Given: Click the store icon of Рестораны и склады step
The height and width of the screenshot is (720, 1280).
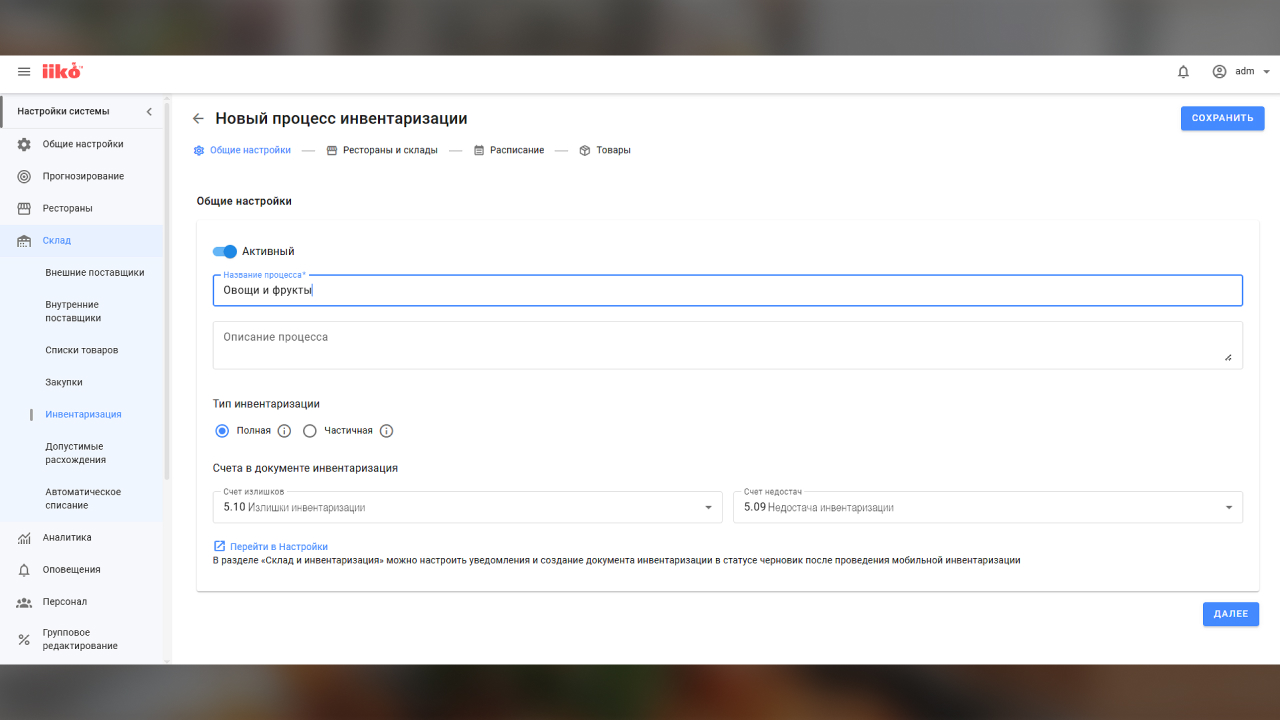Looking at the screenshot, I should point(332,150).
